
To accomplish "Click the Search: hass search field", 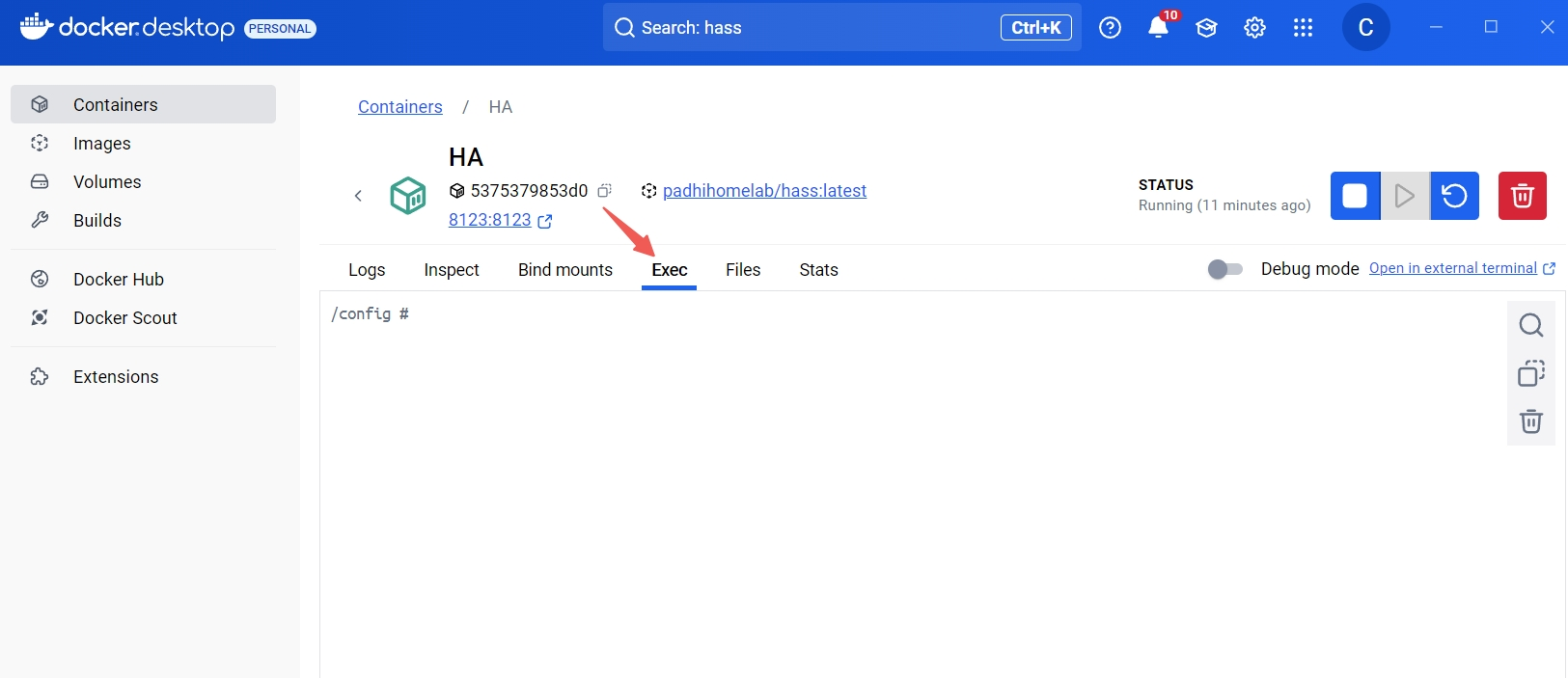I will [x=801, y=28].
